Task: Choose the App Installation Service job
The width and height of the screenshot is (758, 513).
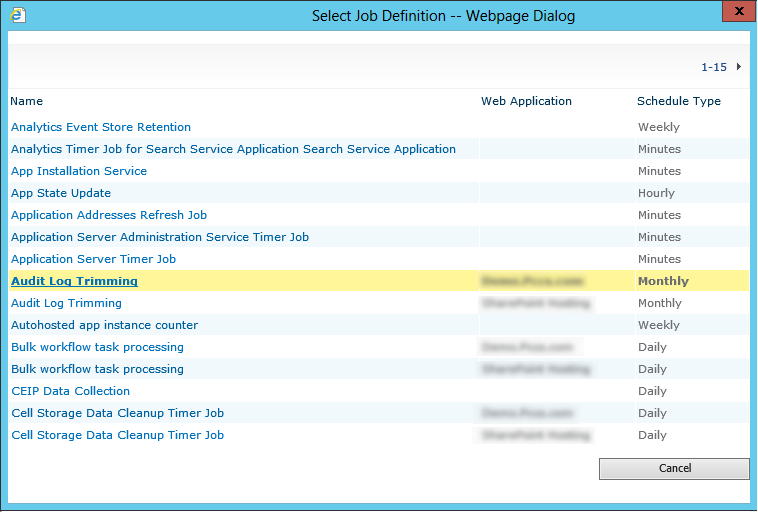Action: [79, 171]
